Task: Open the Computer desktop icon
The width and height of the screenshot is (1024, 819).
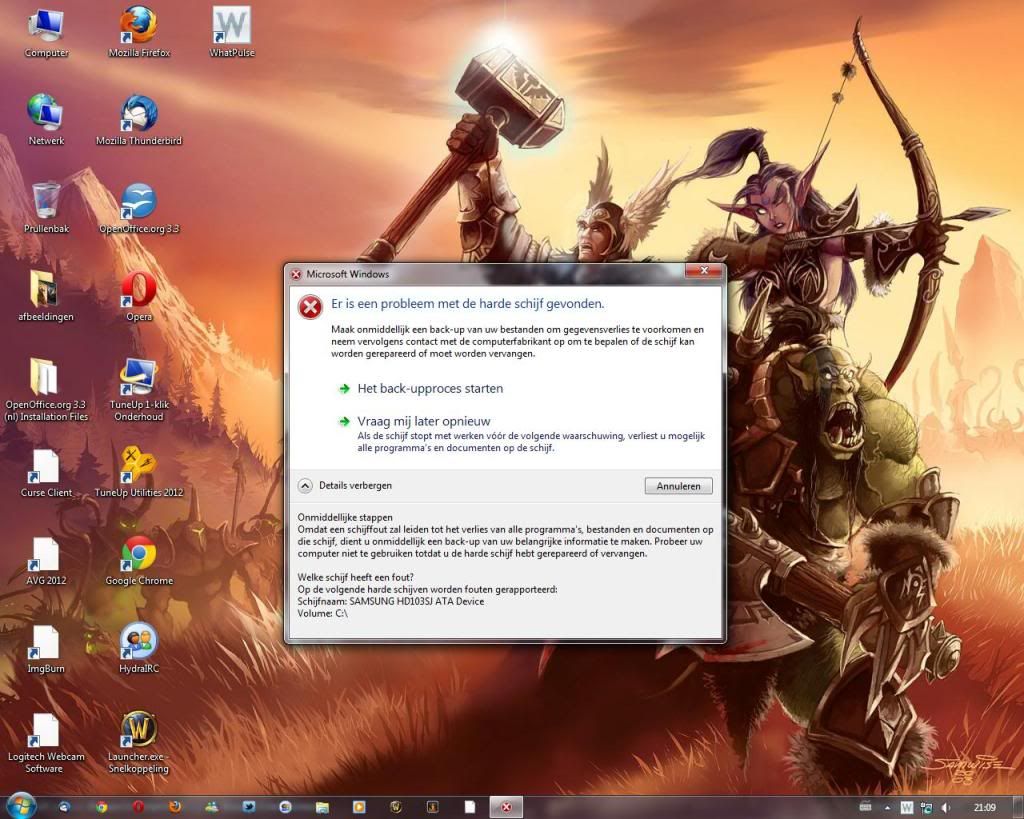Action: pos(46,33)
